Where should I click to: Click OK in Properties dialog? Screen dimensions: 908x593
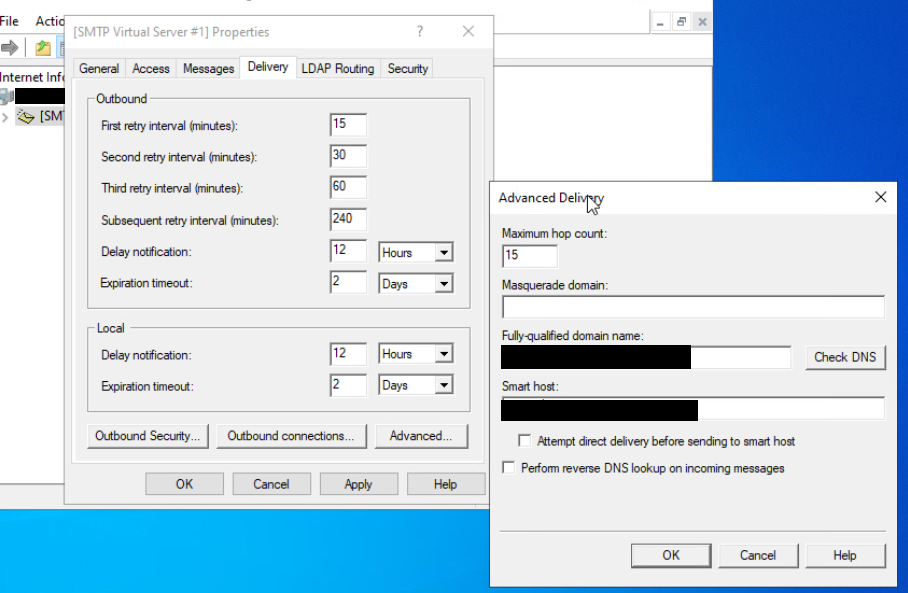click(x=184, y=484)
